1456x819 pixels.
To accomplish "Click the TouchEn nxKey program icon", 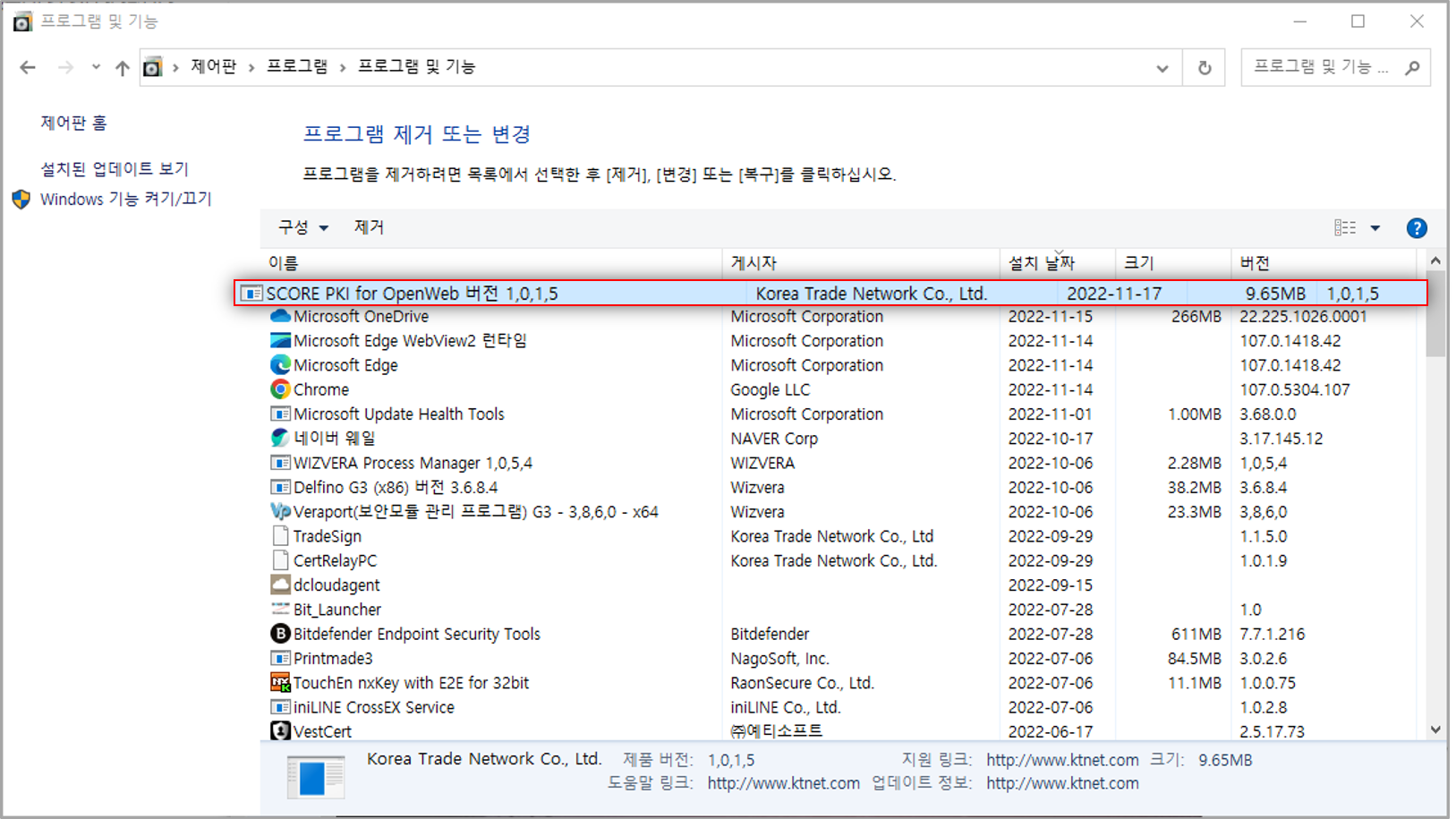I will [x=280, y=683].
